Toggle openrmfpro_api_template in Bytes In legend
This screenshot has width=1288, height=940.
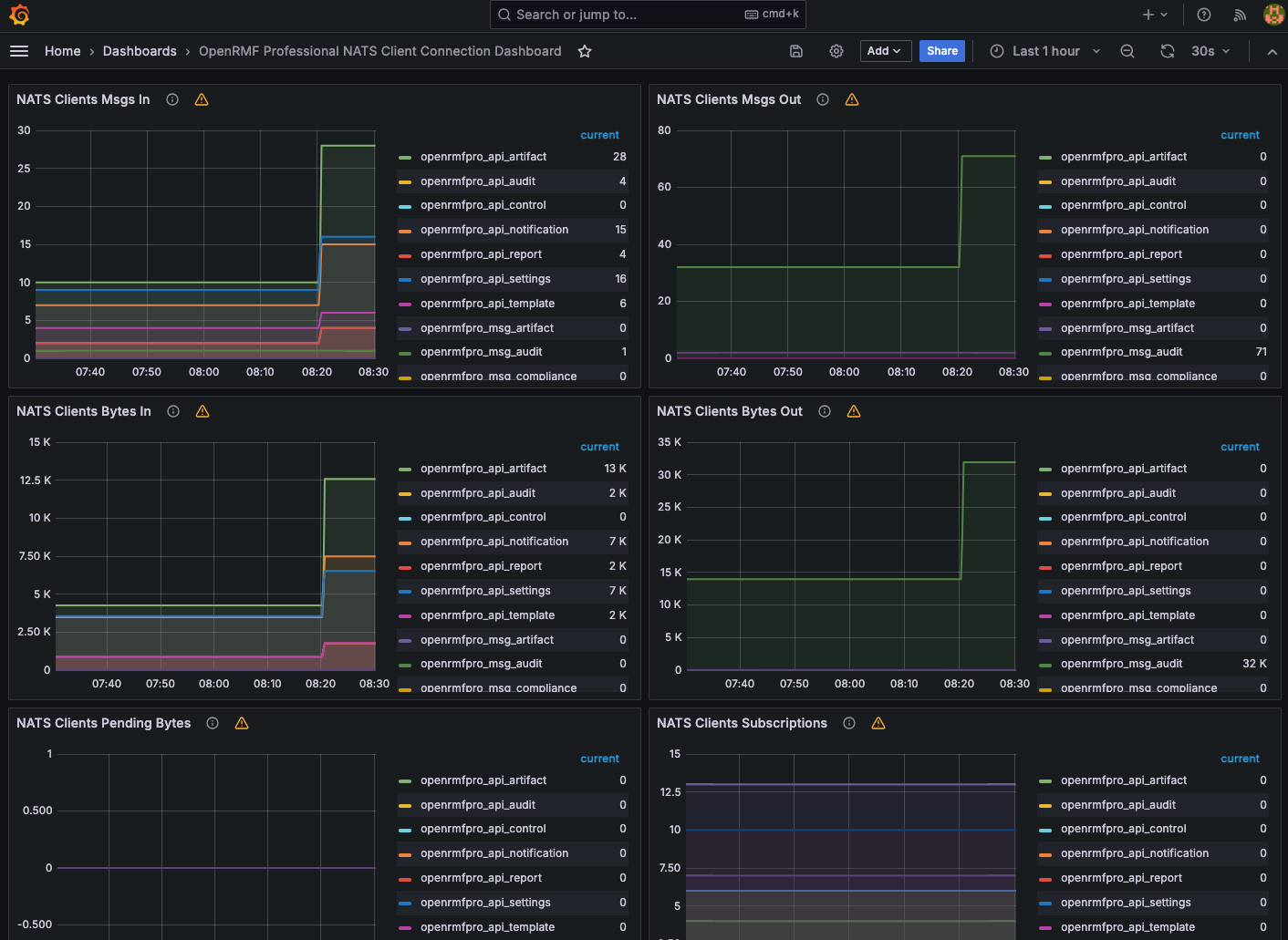click(487, 615)
